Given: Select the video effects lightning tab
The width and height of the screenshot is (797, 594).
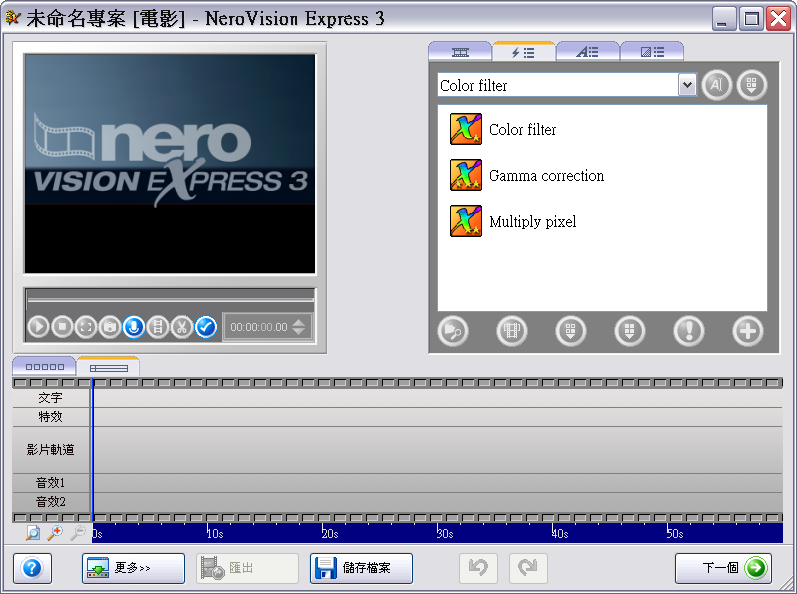Looking at the screenshot, I should 523,52.
